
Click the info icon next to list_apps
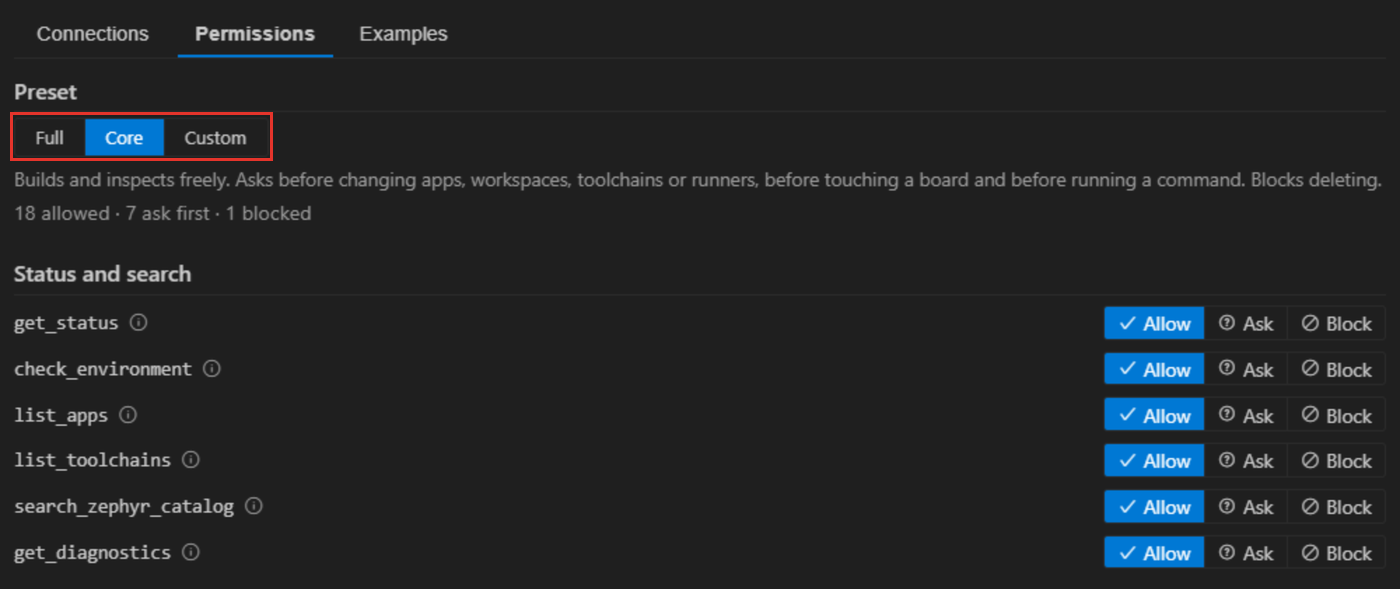click(x=128, y=414)
